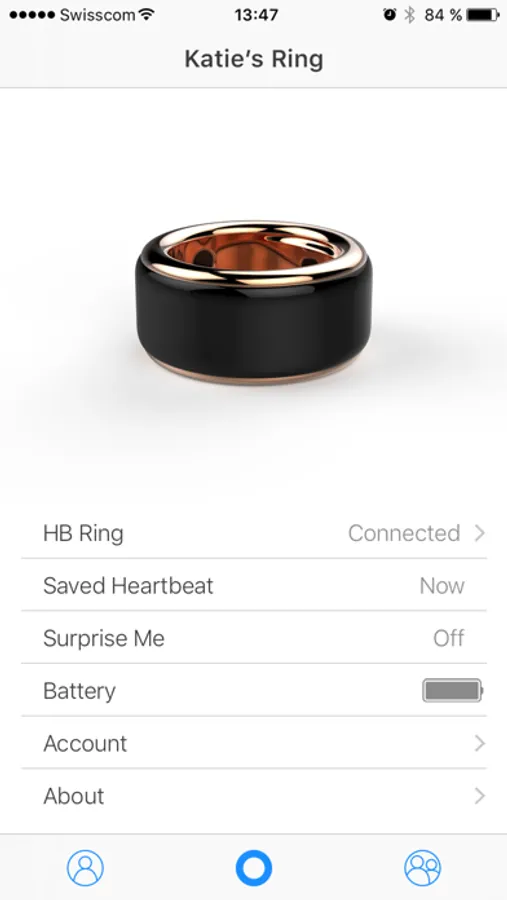507x900 pixels.
Task: Tap the ring battery level indicator
Action: pyautogui.click(x=452, y=690)
